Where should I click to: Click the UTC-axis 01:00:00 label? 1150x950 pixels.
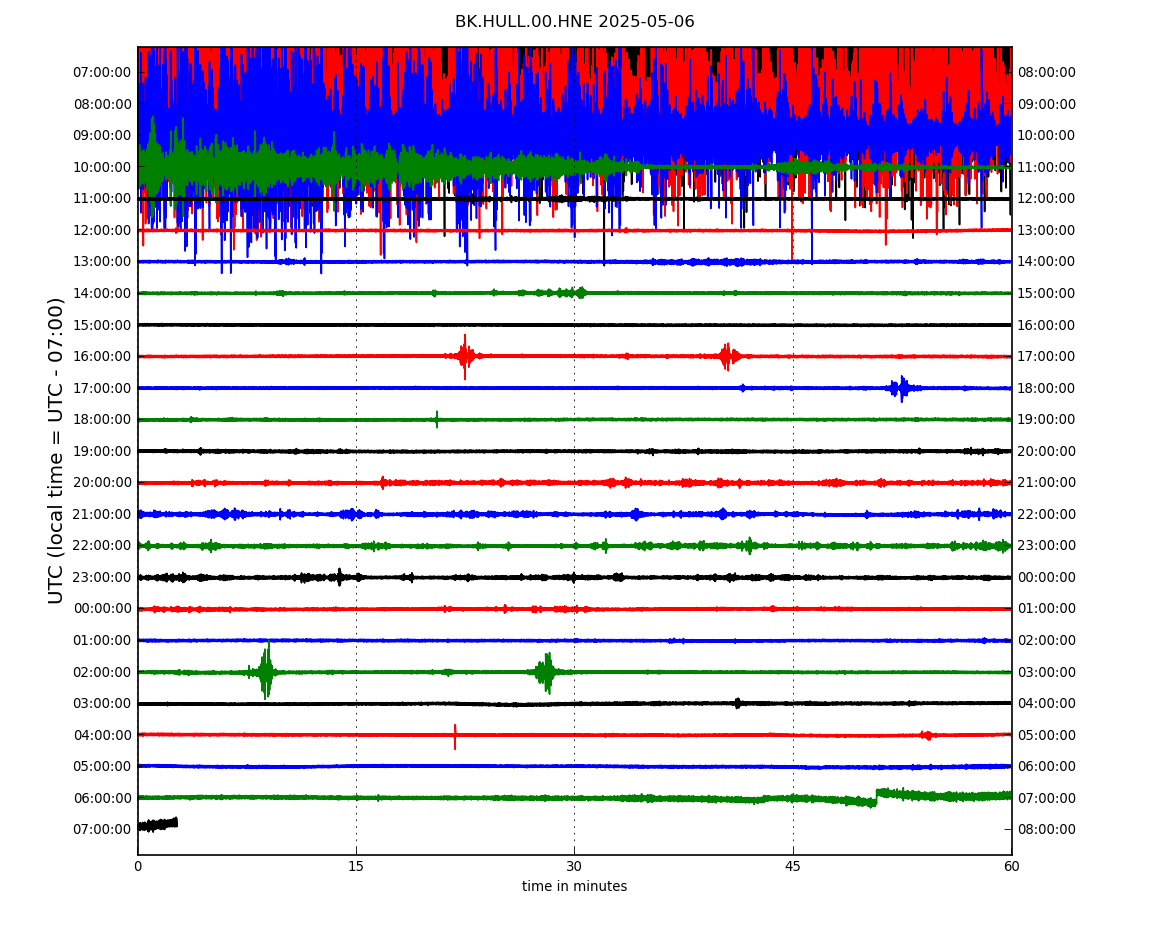(102, 640)
